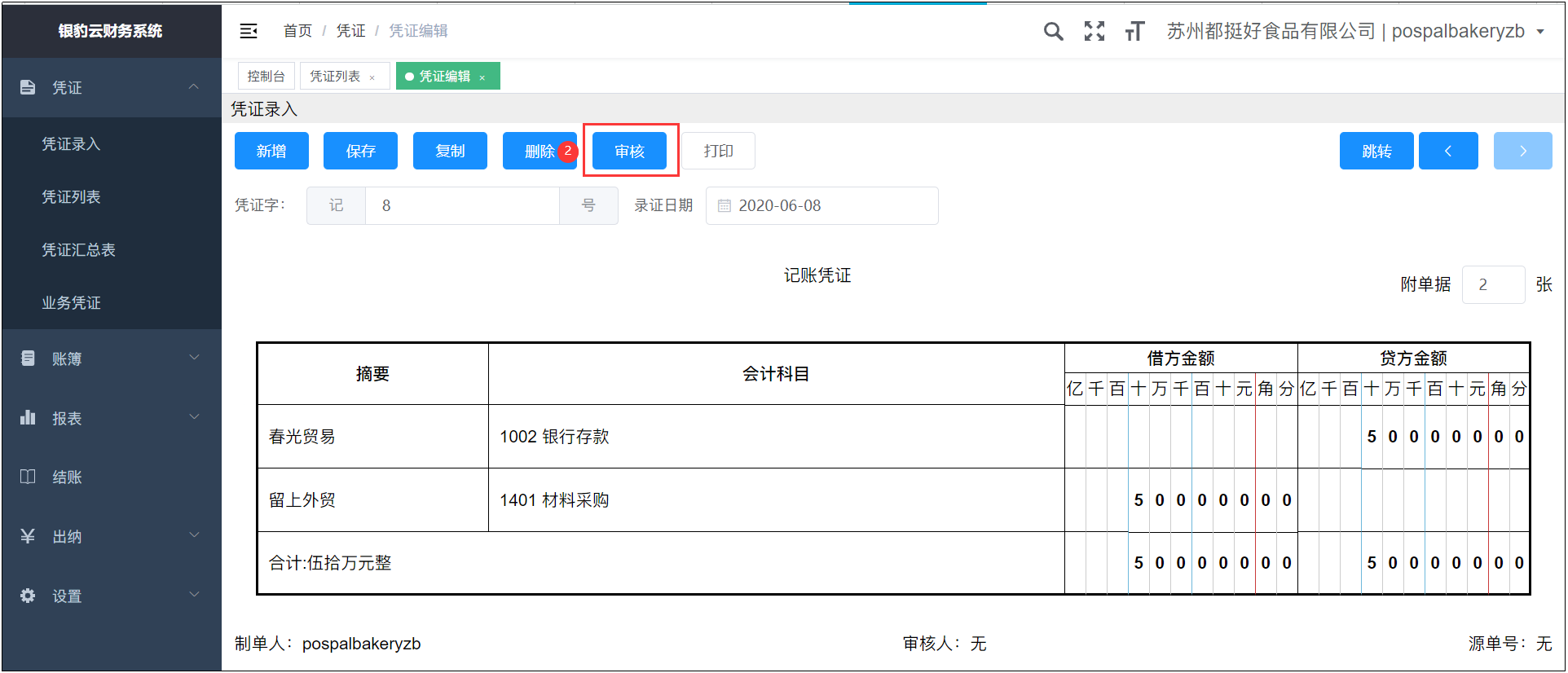Click the 附单据 count input field

point(1492,284)
